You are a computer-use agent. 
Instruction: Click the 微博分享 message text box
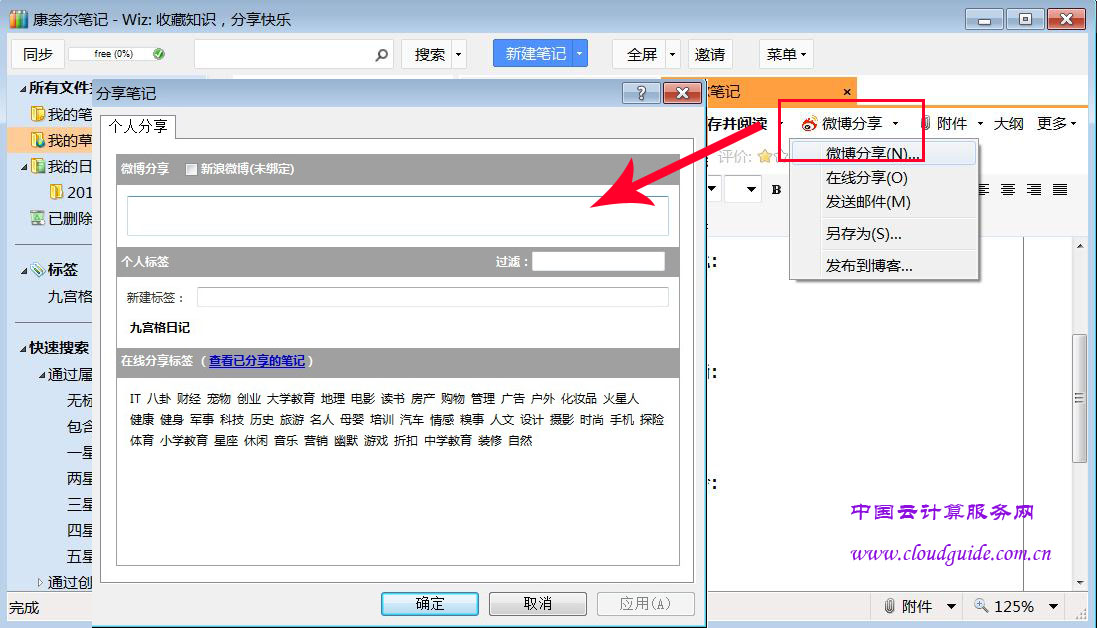coord(397,216)
